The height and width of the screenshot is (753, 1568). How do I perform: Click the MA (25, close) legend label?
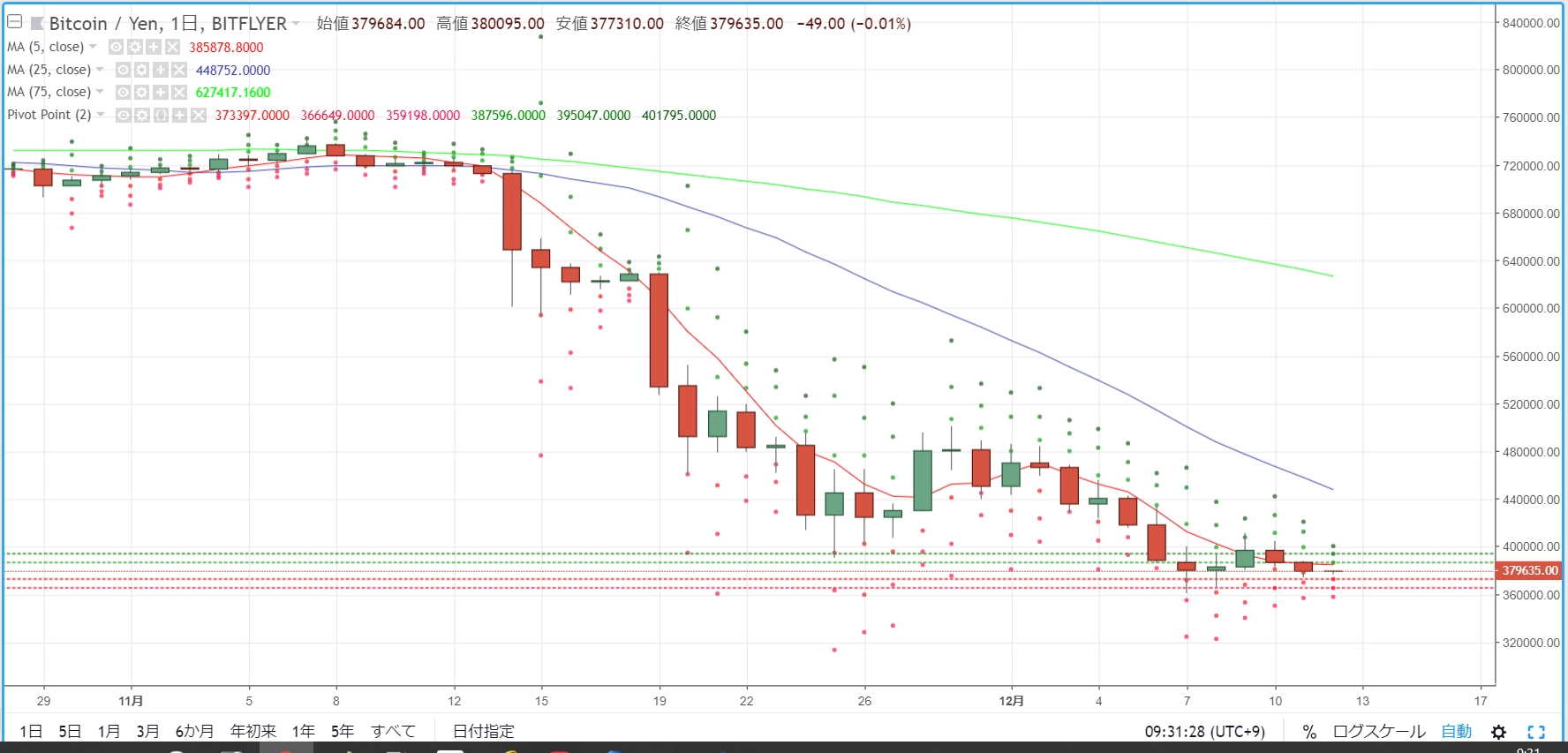(x=49, y=70)
